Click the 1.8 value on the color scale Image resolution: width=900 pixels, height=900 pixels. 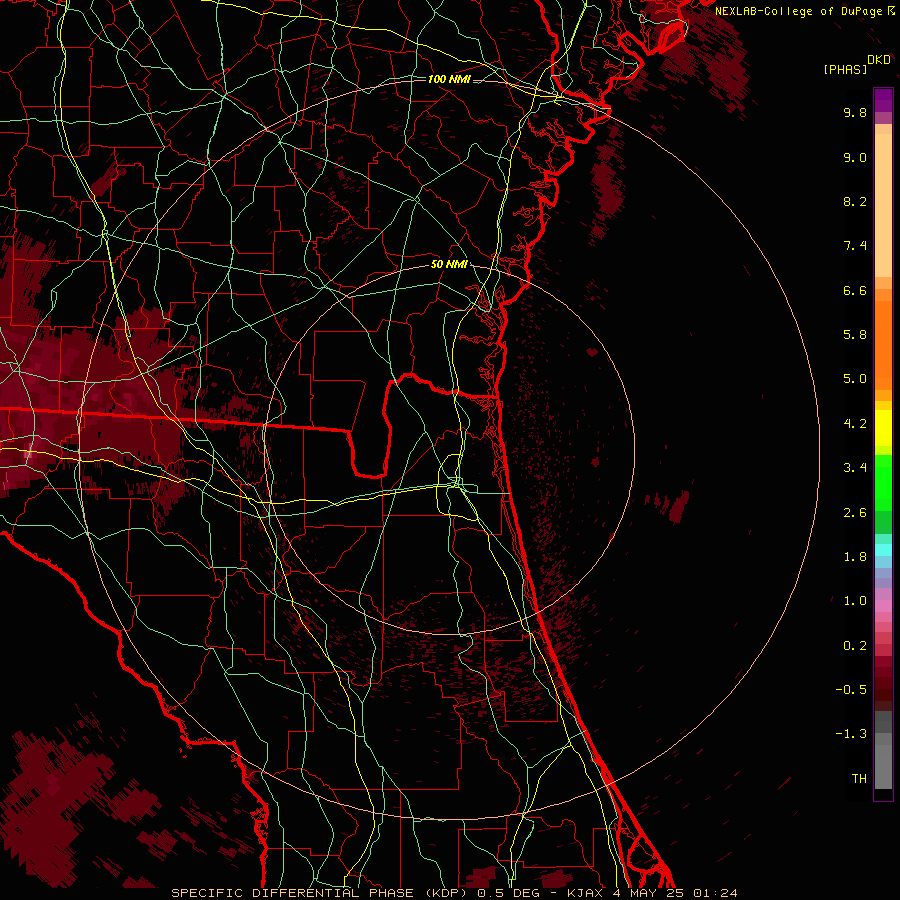pos(855,557)
